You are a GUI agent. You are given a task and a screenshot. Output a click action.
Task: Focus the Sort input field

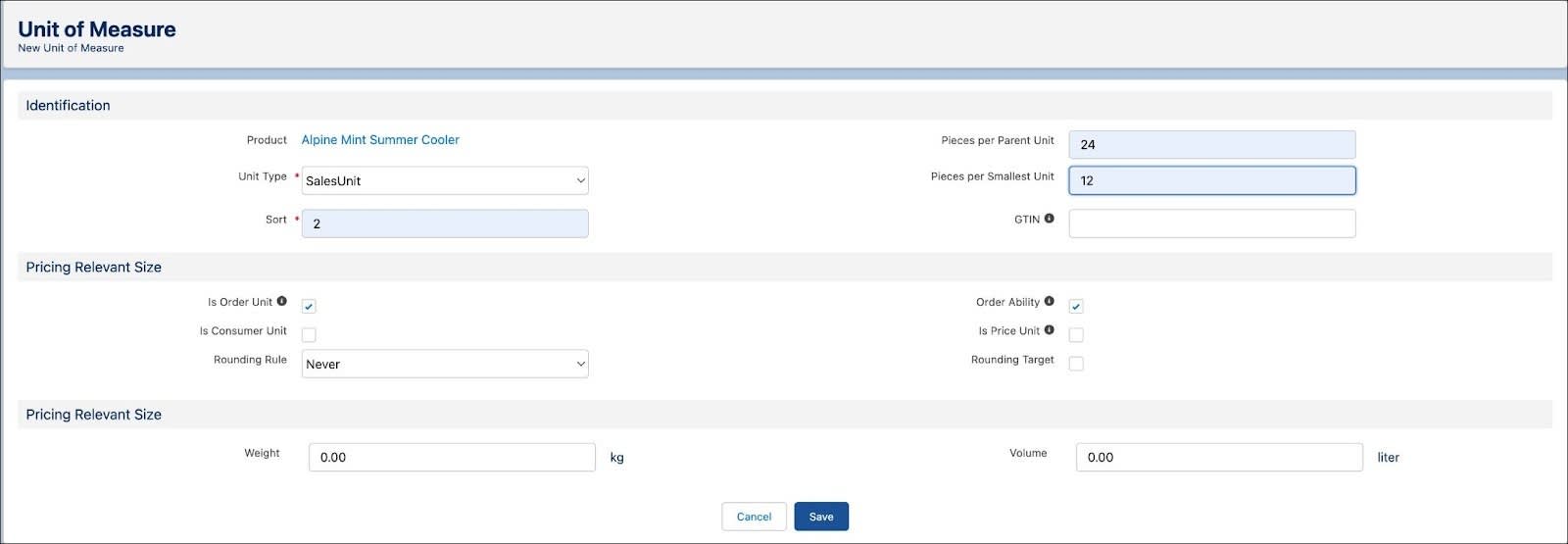(x=445, y=223)
